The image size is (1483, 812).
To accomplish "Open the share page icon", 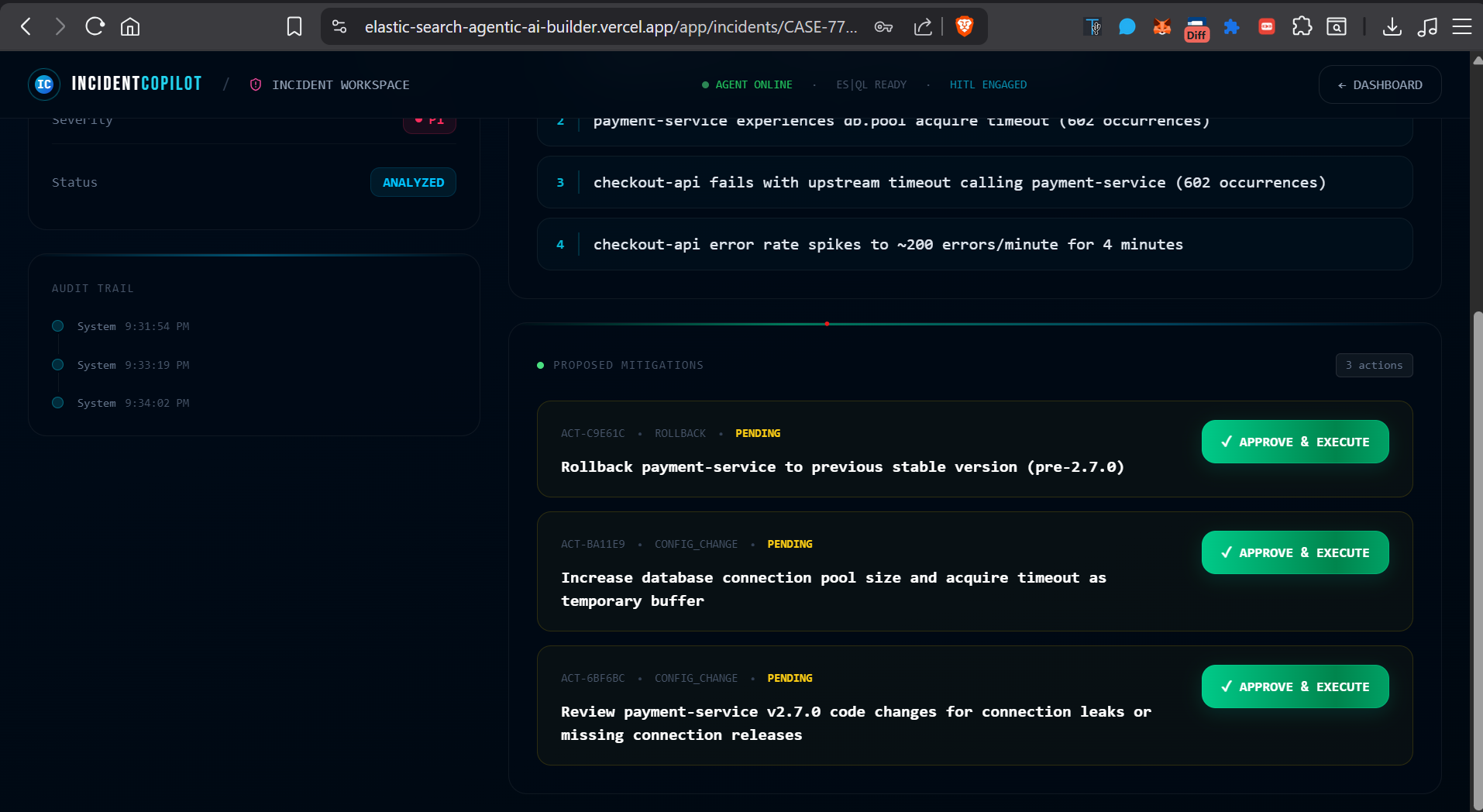I will point(923,26).
